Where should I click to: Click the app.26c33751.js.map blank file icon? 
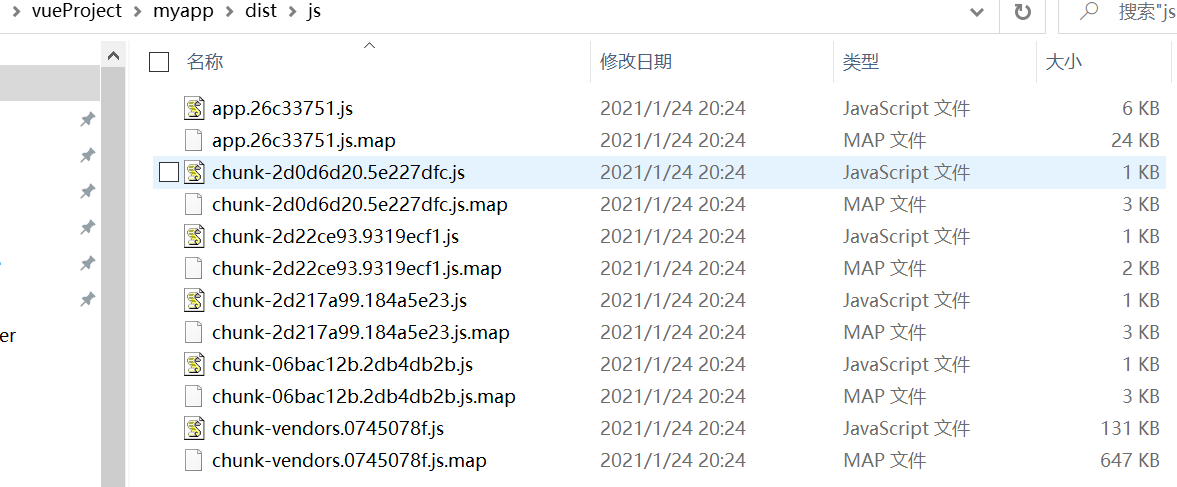point(194,140)
